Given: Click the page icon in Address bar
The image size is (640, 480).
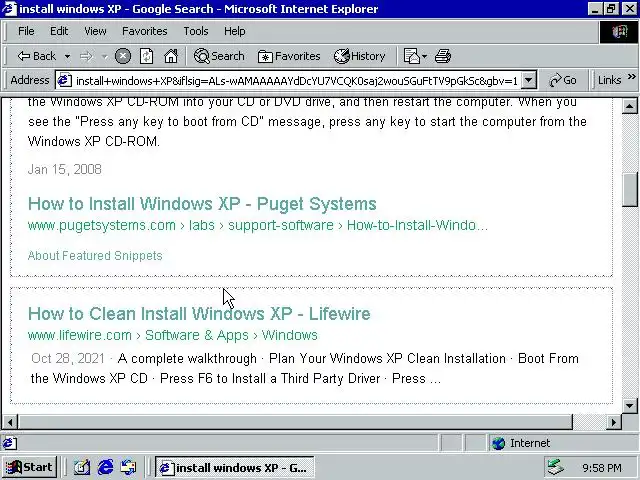Looking at the screenshot, I should 64,80.
